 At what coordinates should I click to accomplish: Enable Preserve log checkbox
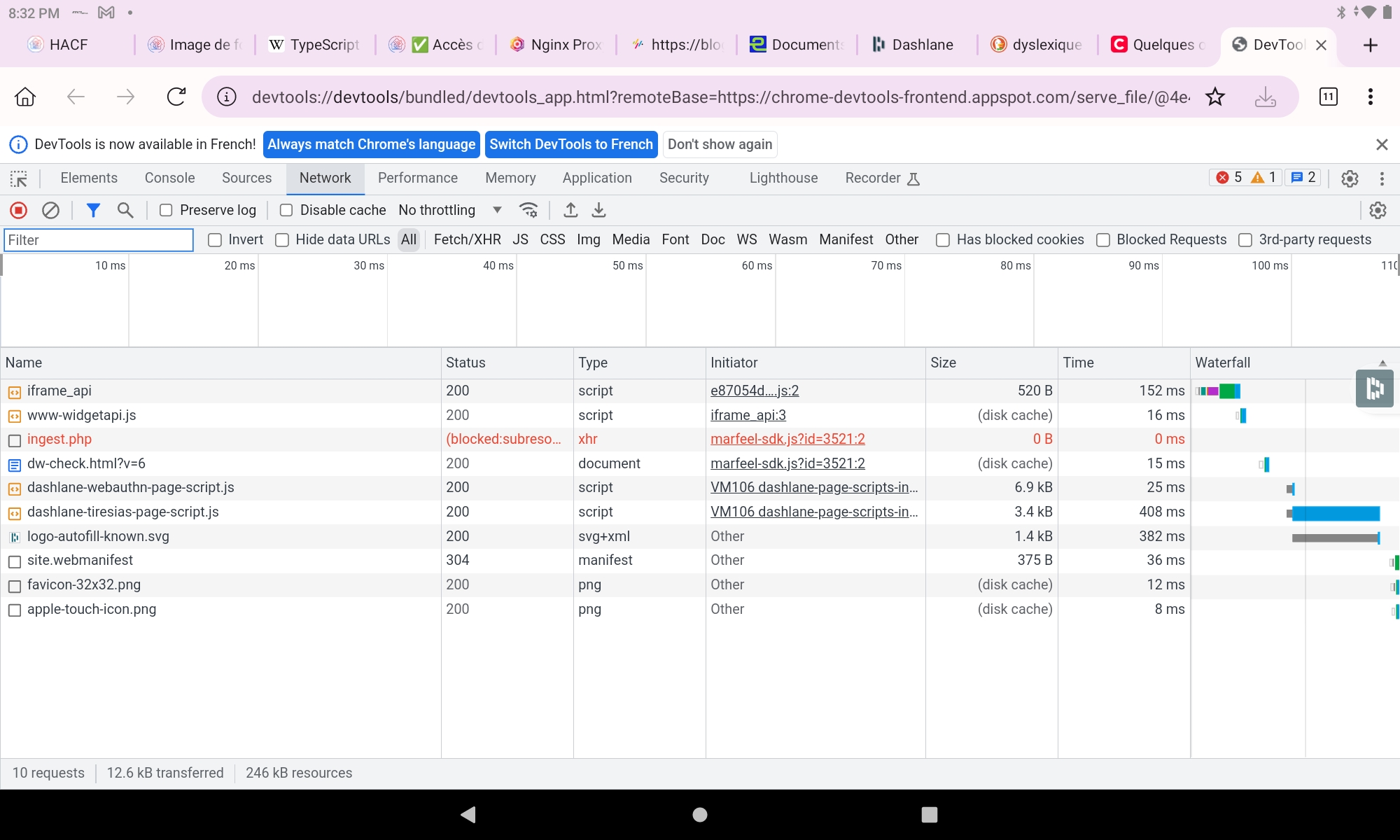pos(166,210)
